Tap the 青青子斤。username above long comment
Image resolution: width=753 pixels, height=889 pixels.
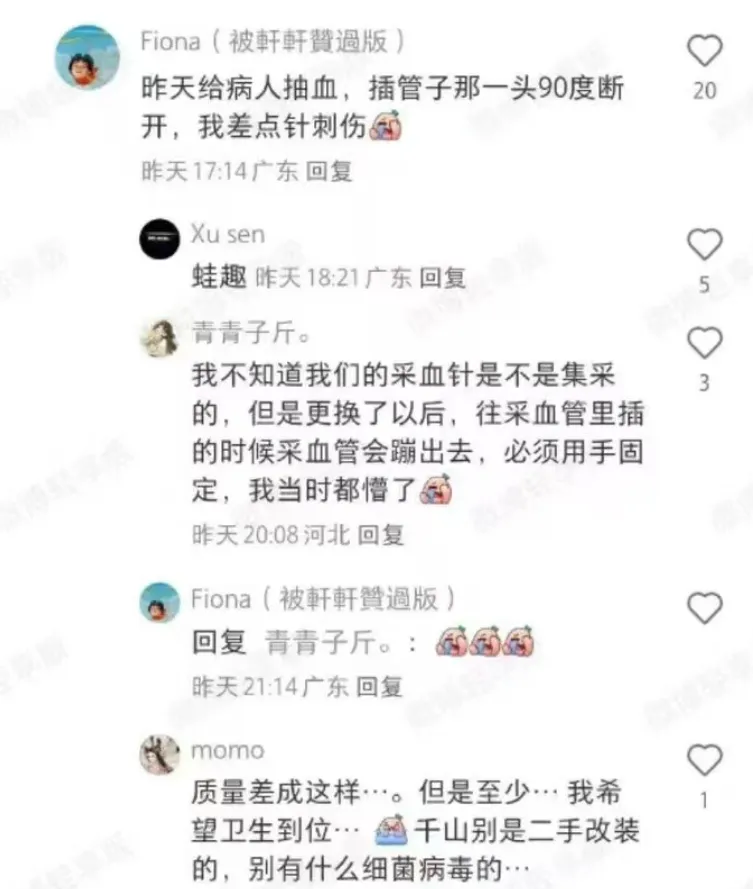click(x=252, y=333)
